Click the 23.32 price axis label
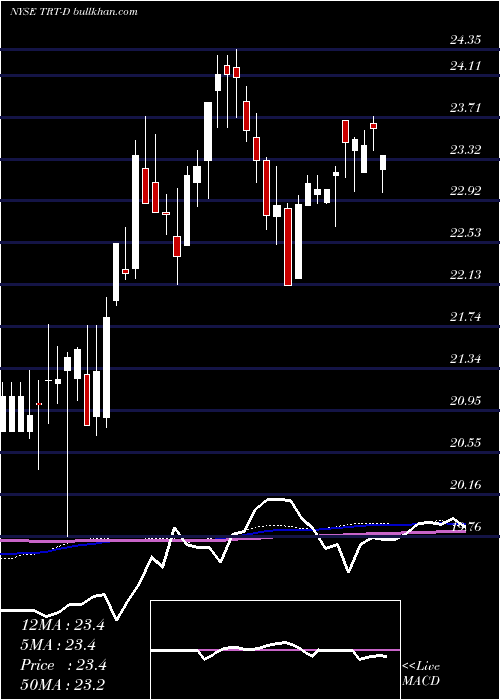This screenshot has height=700, width=500. click(x=465, y=150)
